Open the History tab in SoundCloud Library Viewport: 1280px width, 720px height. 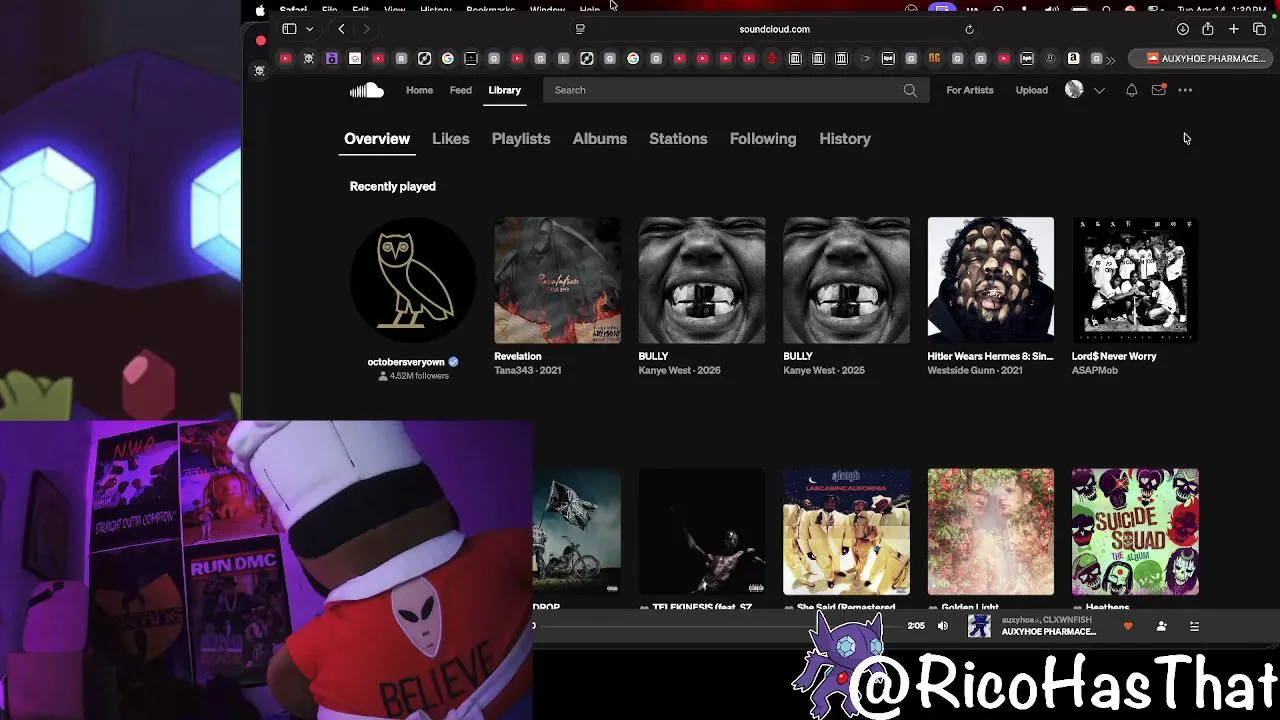(x=845, y=139)
